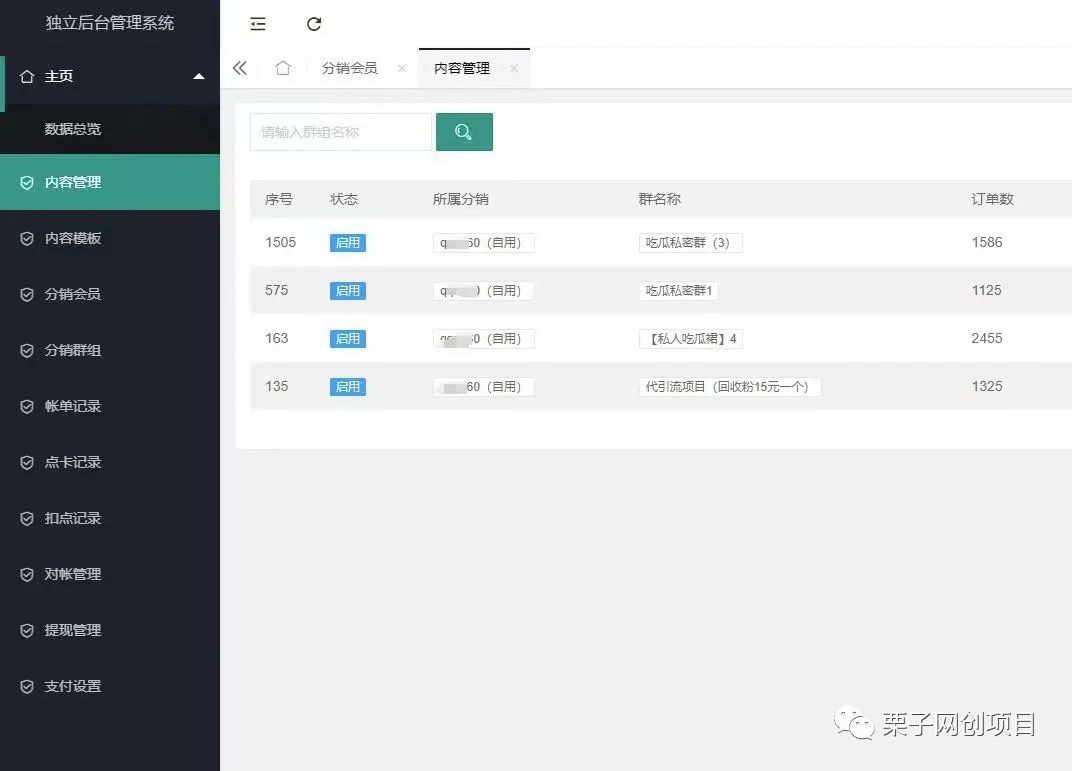This screenshot has height=771, width=1072.
Task: Toggle the 启用 status for record 1505
Action: coord(347,242)
